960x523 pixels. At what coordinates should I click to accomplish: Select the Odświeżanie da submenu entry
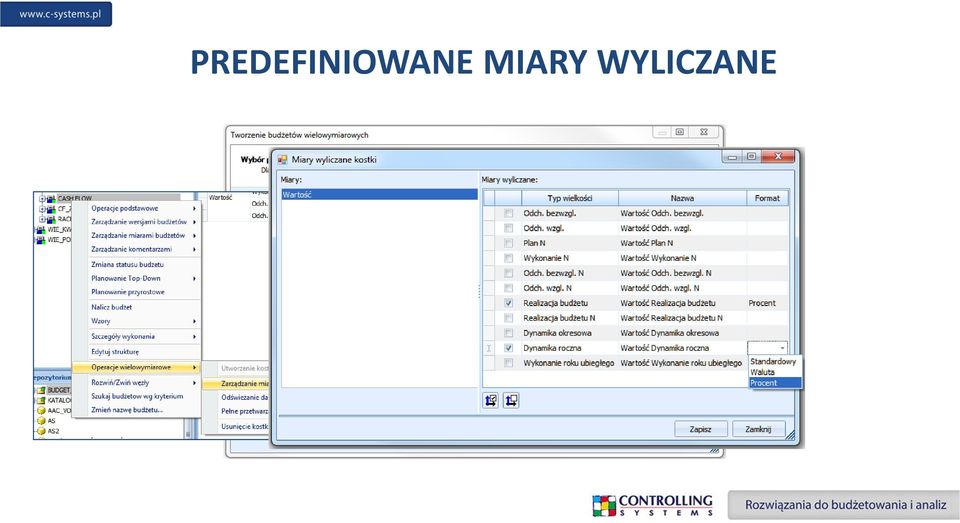(237, 397)
